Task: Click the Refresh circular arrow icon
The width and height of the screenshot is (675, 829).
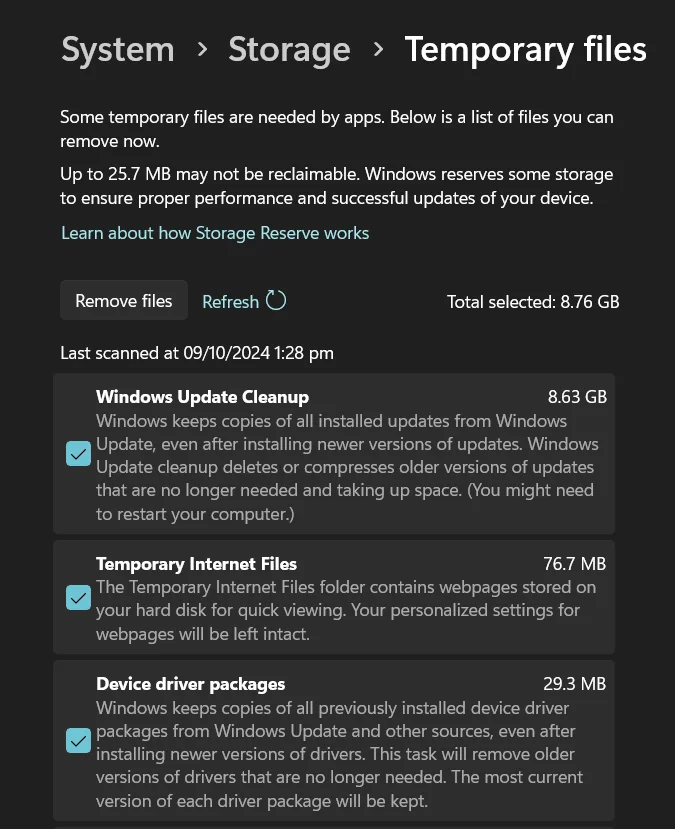Action: [x=273, y=300]
